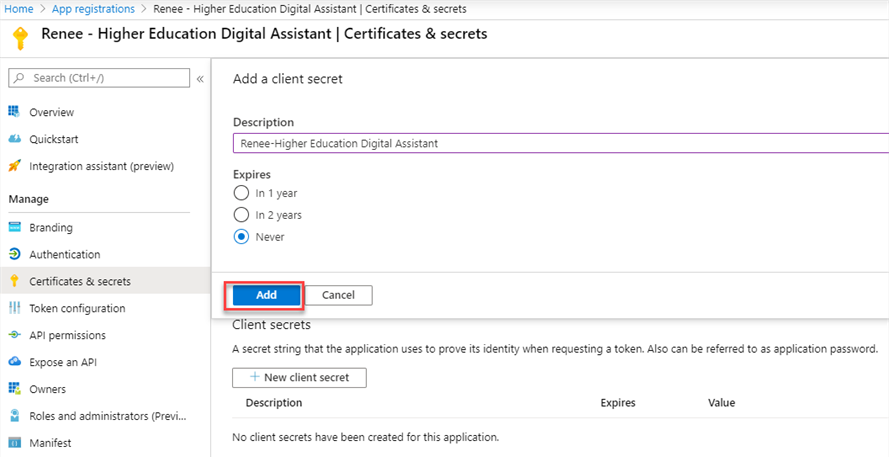Click the magnifier icon in the search box
Viewport: 889px width, 457px height.
coord(19,78)
